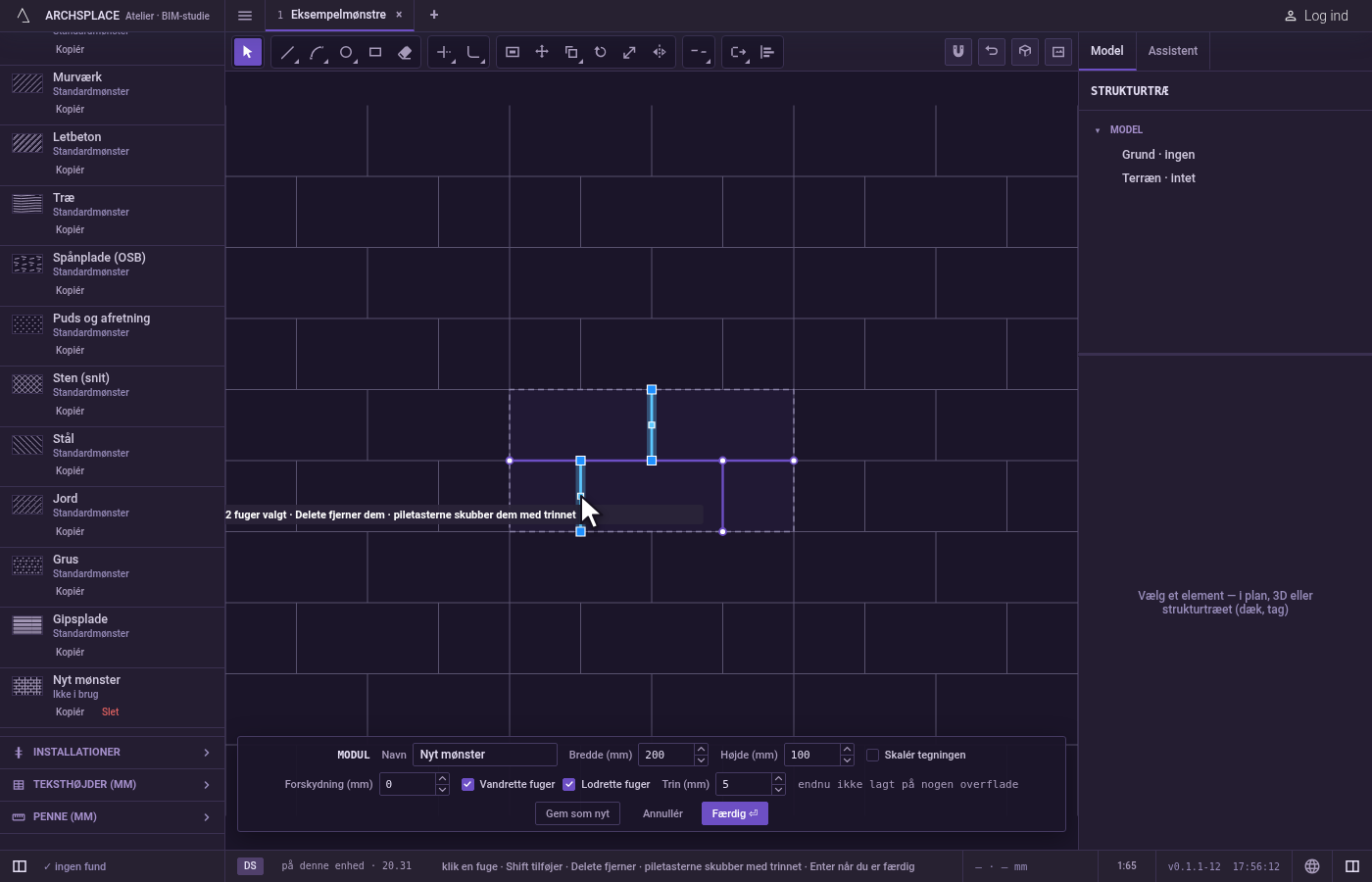Select the rectangle drawing tool
Viewport: 1372px width, 882px height.
coord(375,52)
